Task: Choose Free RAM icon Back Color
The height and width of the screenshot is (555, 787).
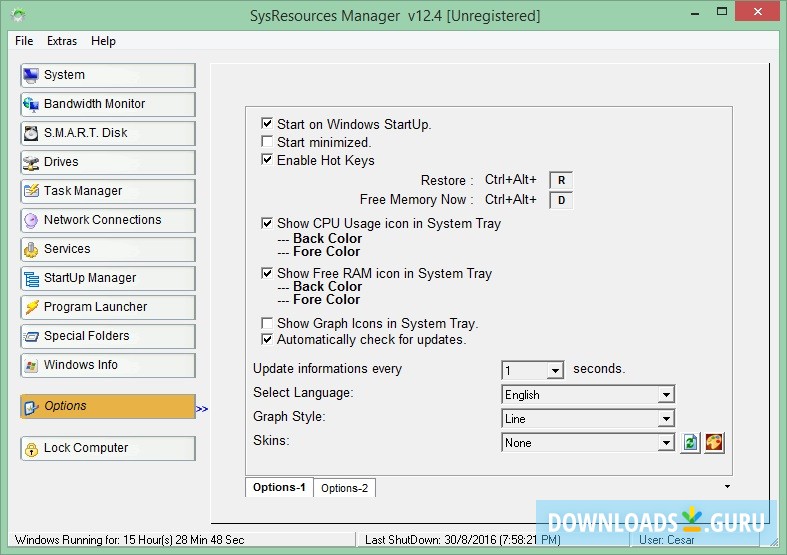Action: (327, 287)
